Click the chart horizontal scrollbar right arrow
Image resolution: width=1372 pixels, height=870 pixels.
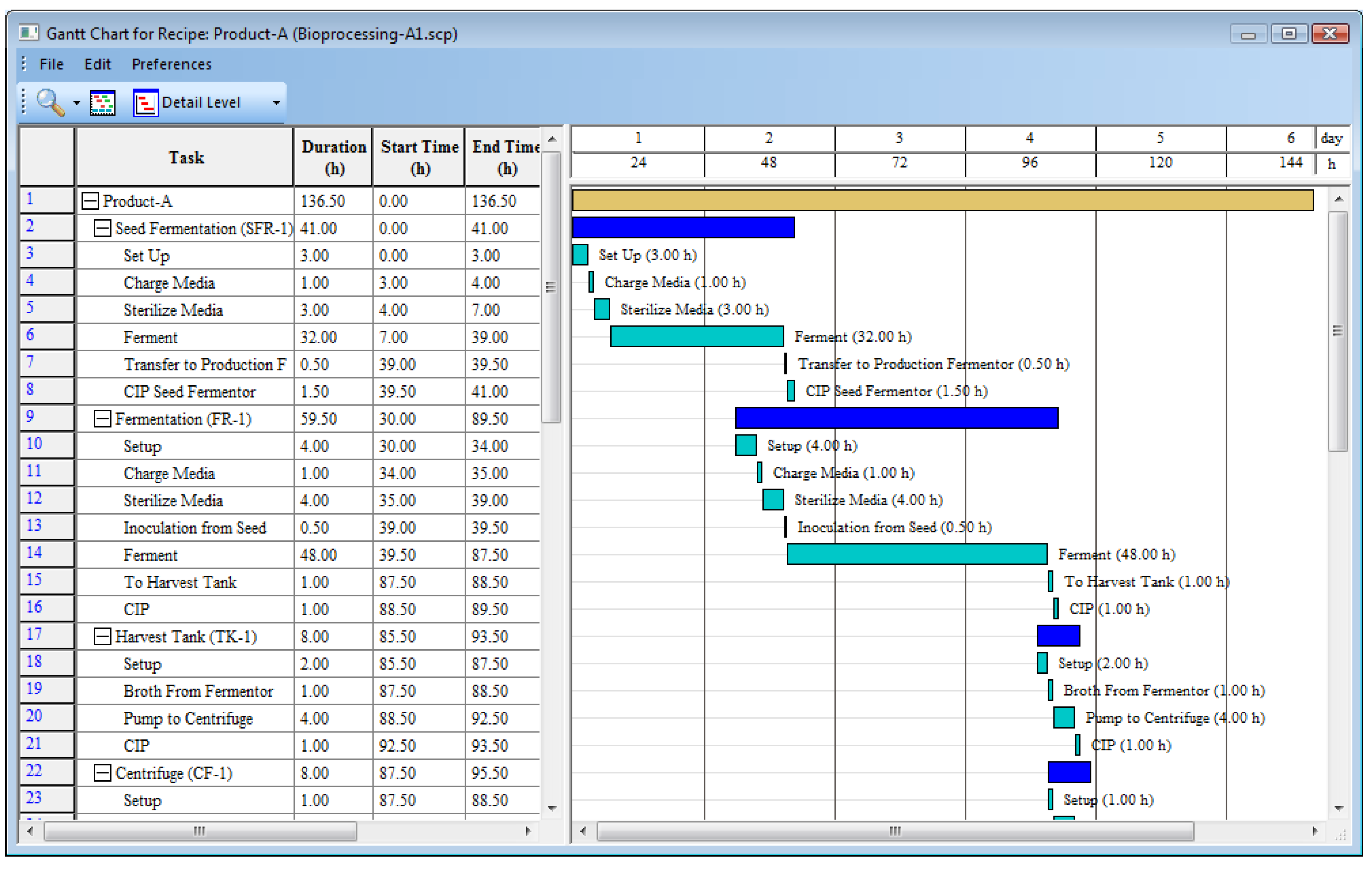pos(1315,831)
